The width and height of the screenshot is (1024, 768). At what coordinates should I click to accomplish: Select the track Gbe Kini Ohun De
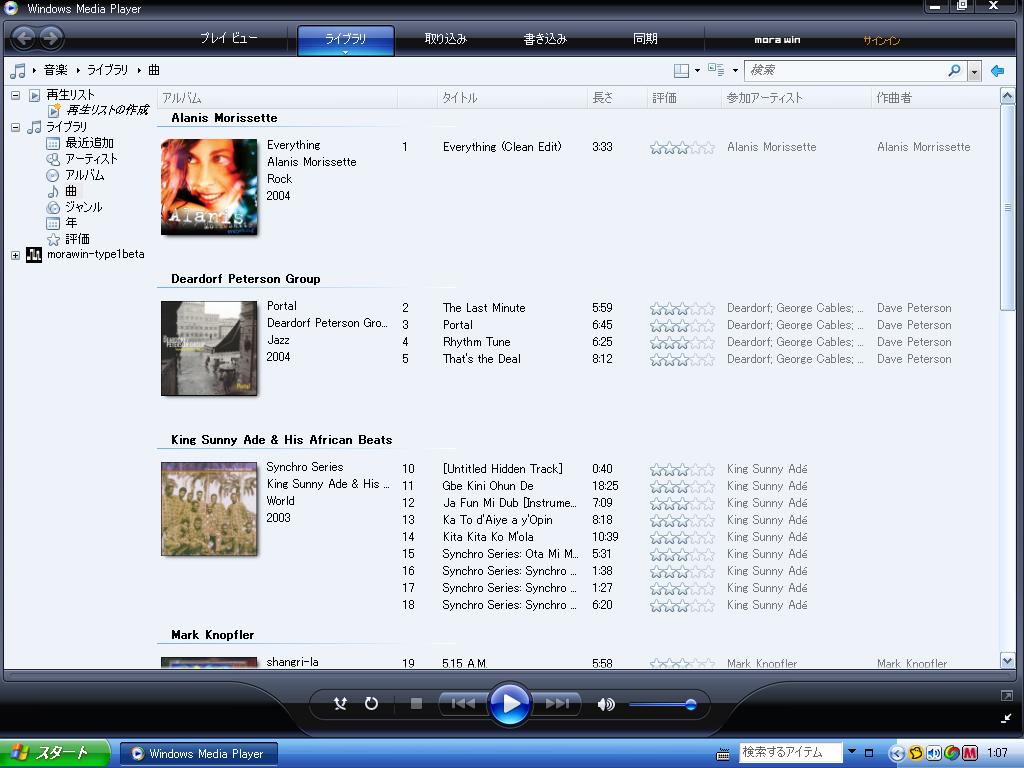click(488, 486)
